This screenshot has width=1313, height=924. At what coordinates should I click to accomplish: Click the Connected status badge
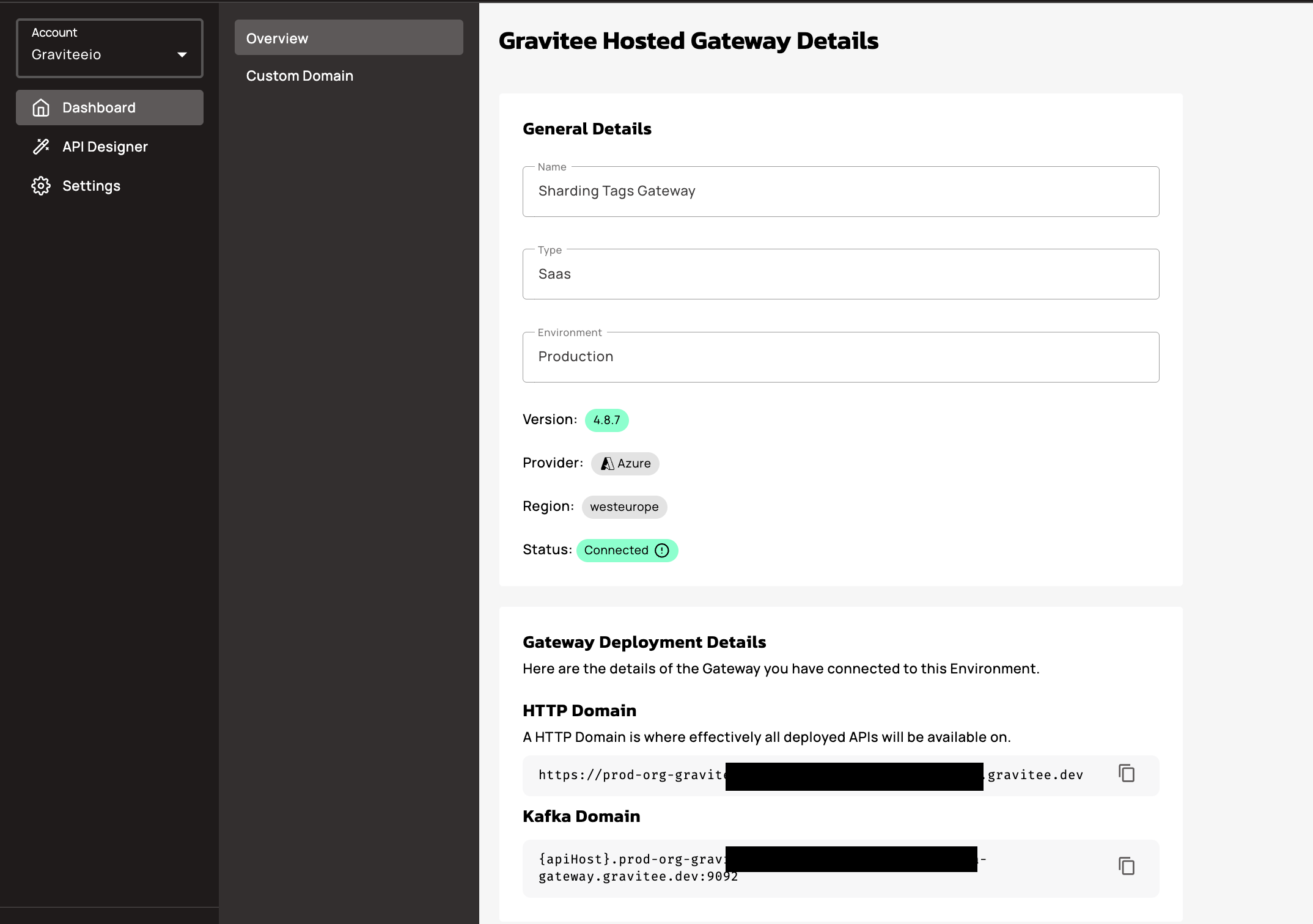(616, 551)
